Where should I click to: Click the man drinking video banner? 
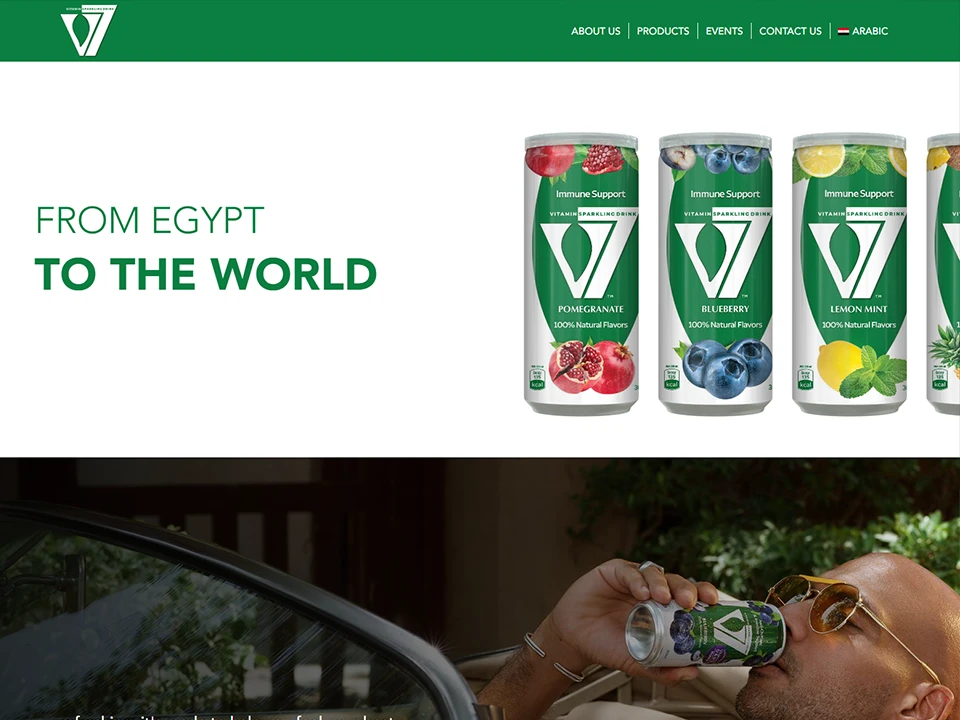[x=480, y=588]
